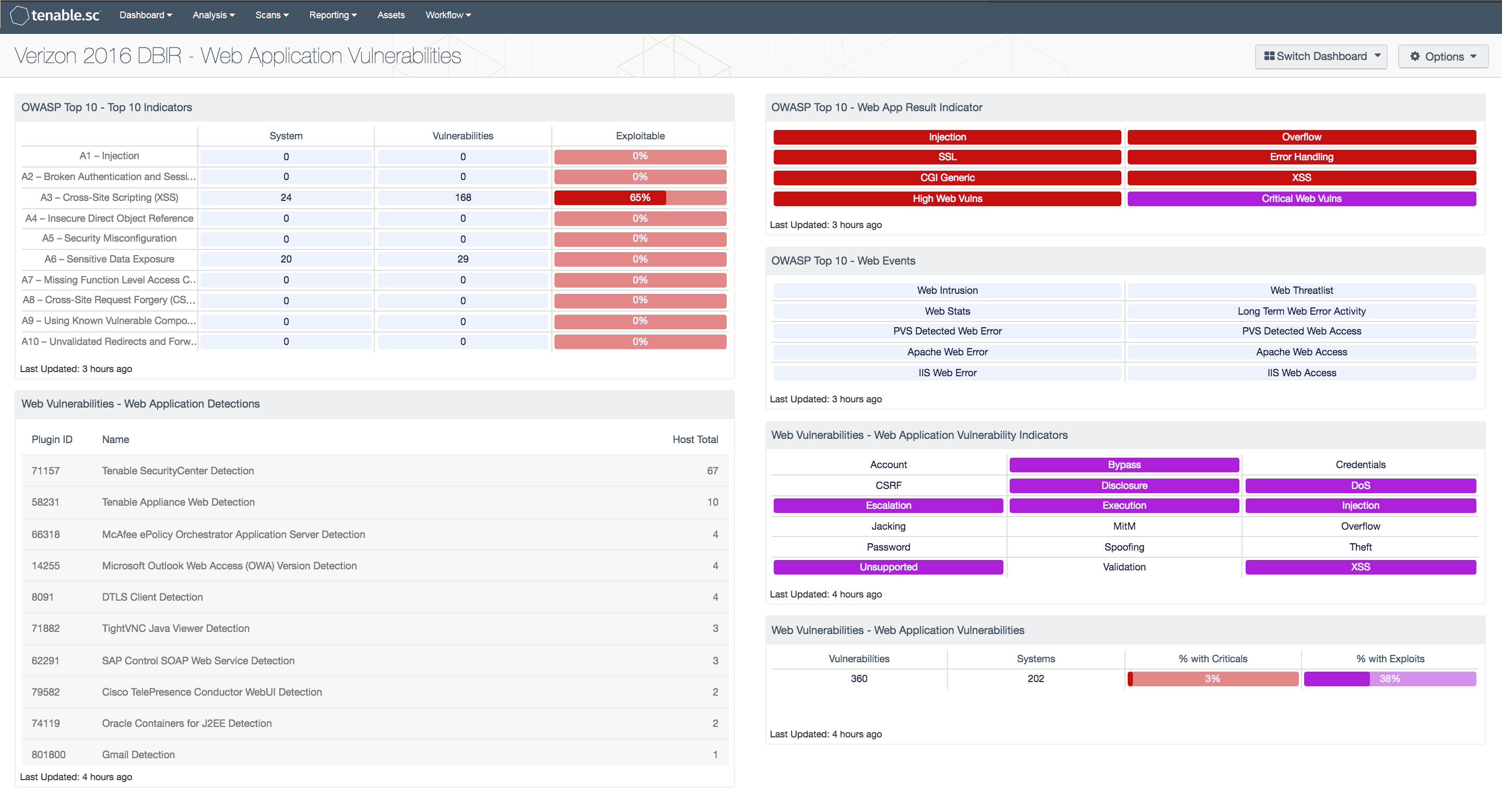
Task: Click the Credentials indicator cell
Action: (1361, 464)
